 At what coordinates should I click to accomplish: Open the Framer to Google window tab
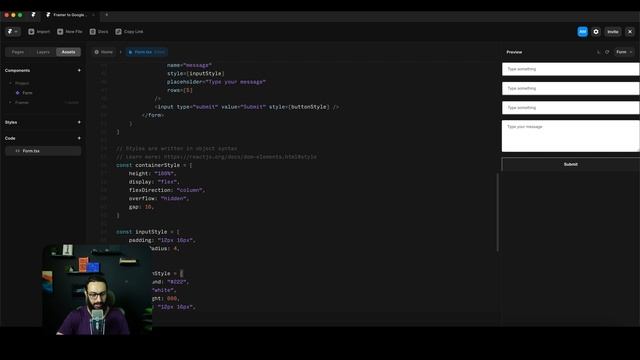[x=70, y=15]
